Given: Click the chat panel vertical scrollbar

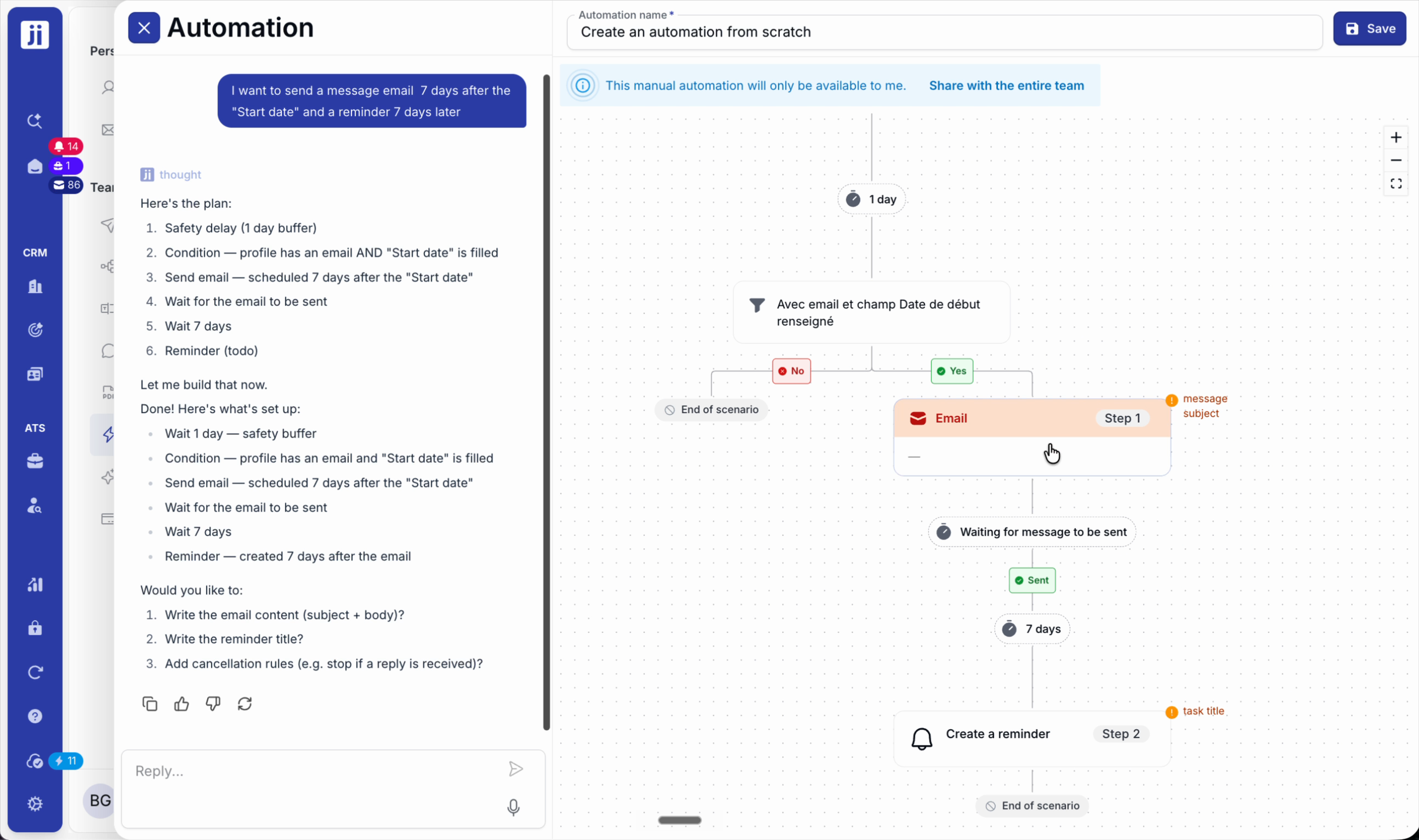Looking at the screenshot, I should click(x=546, y=402).
